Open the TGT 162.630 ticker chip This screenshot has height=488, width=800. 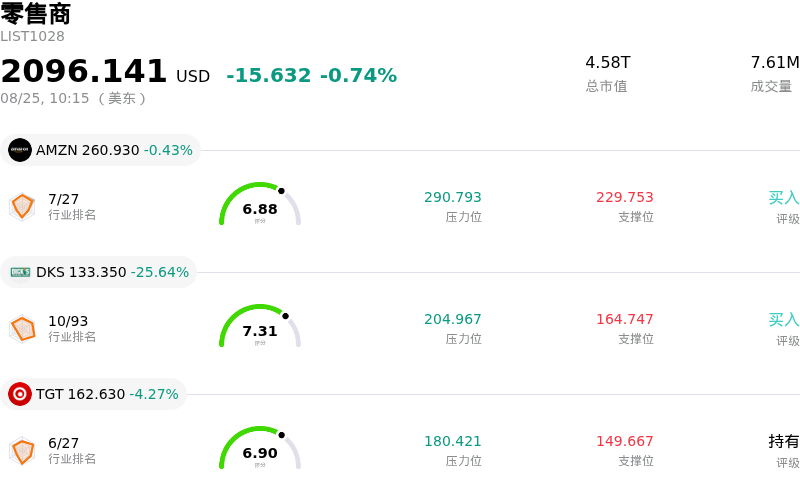93,394
